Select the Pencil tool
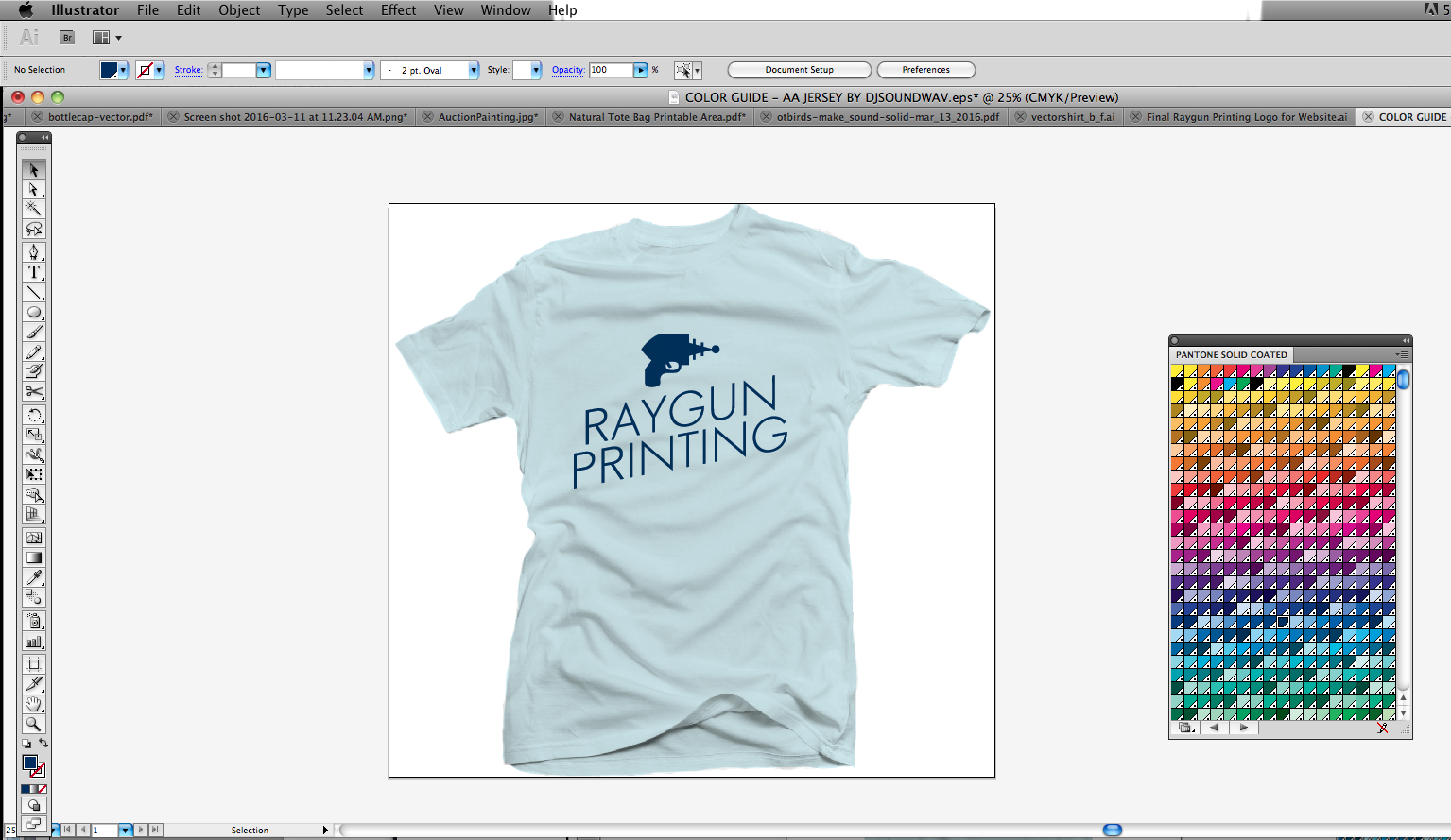The image size is (1451, 840). click(34, 351)
